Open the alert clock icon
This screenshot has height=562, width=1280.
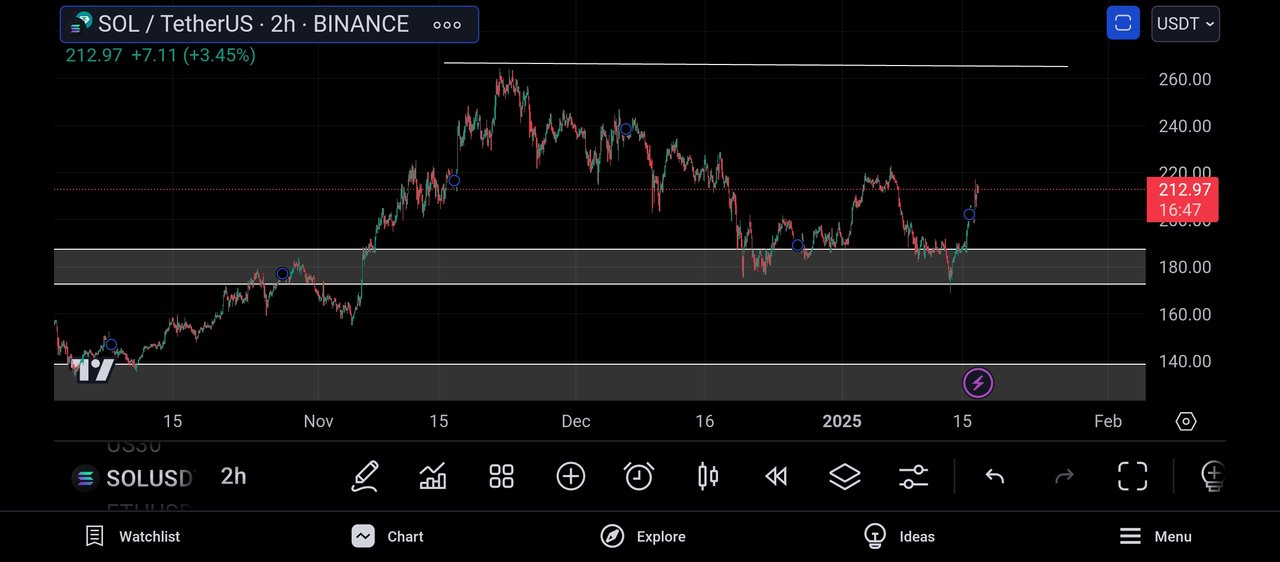click(x=639, y=476)
